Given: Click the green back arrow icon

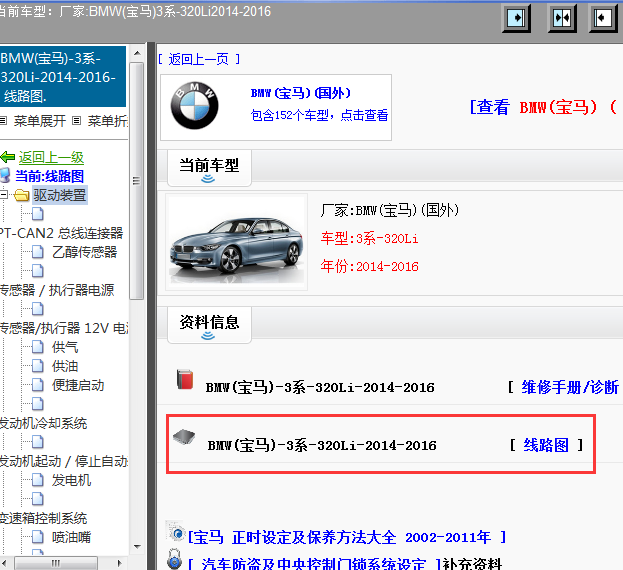Looking at the screenshot, I should [8, 157].
